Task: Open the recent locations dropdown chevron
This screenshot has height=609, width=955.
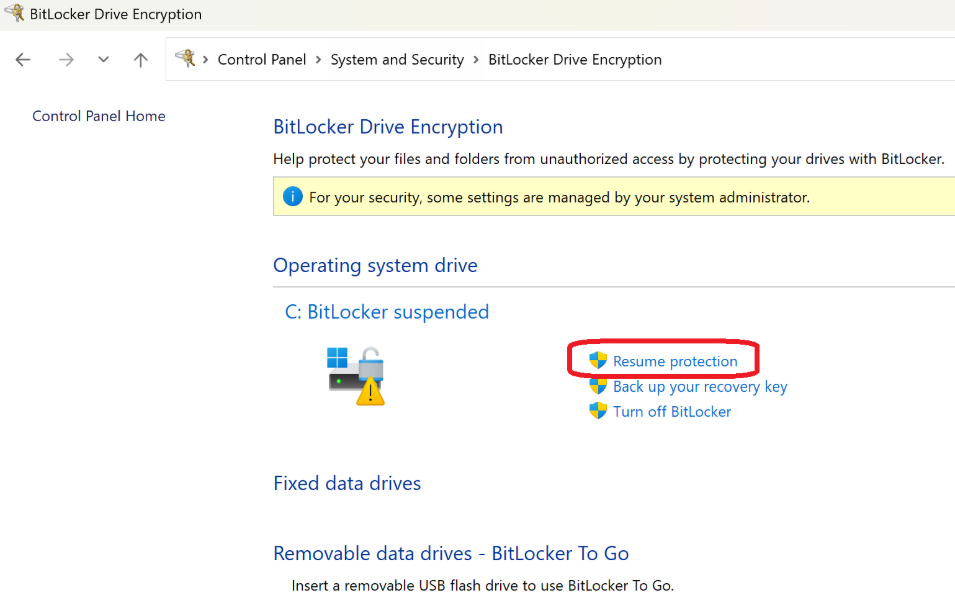Action: coord(104,60)
